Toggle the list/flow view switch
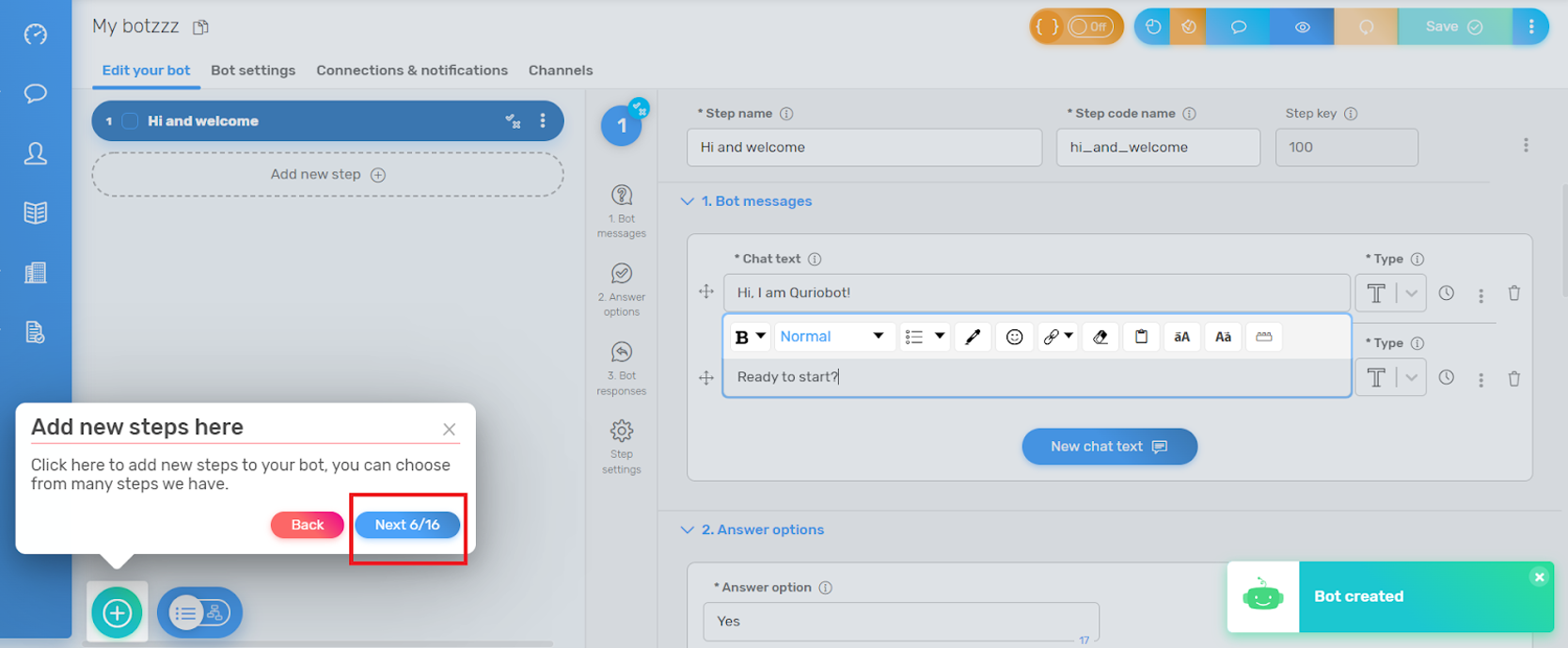The height and width of the screenshot is (648, 1568). (x=199, y=613)
